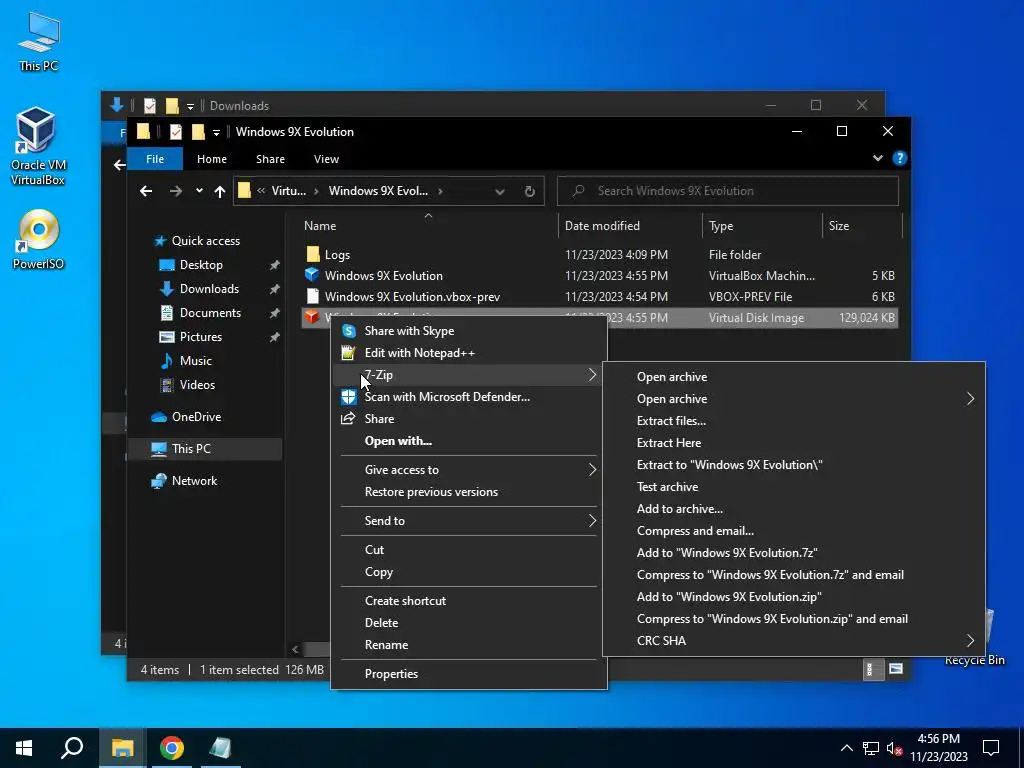This screenshot has height=768, width=1024.
Task: Open the Windows Start menu
Action: tap(24, 748)
